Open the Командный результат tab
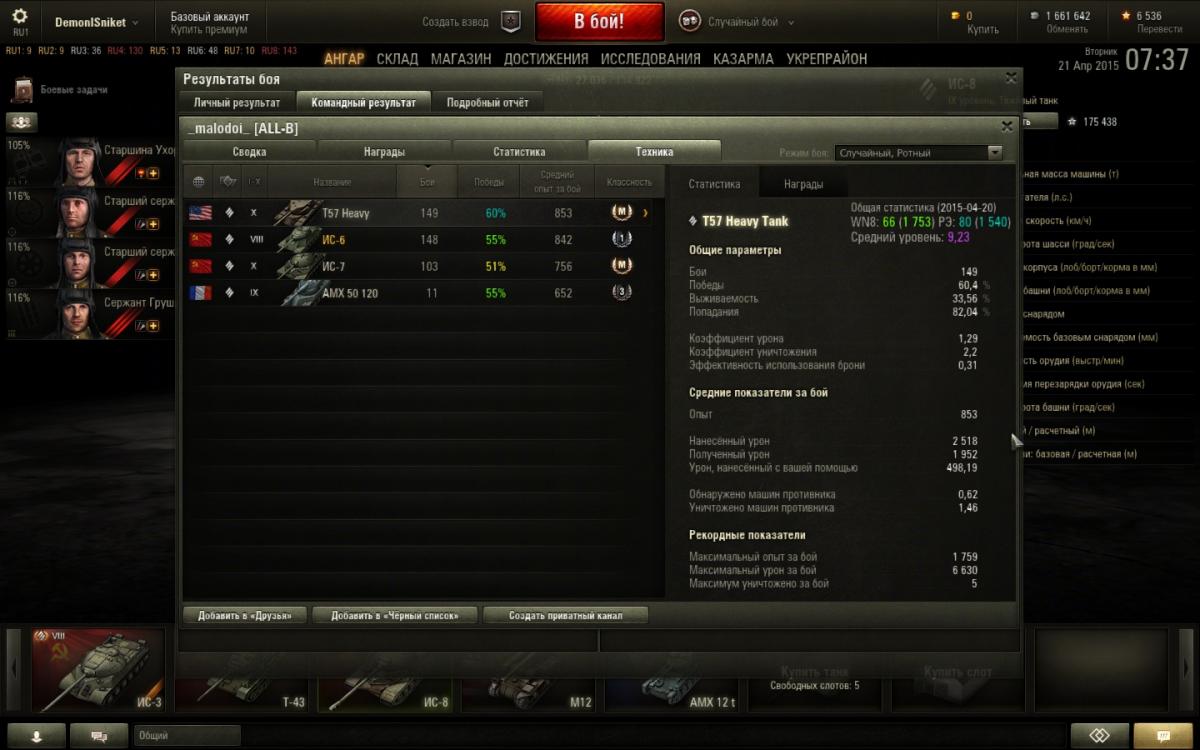 [363, 102]
